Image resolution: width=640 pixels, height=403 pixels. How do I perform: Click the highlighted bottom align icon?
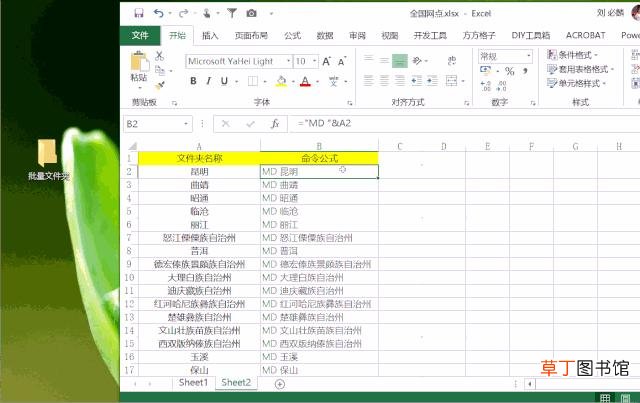(x=400, y=60)
